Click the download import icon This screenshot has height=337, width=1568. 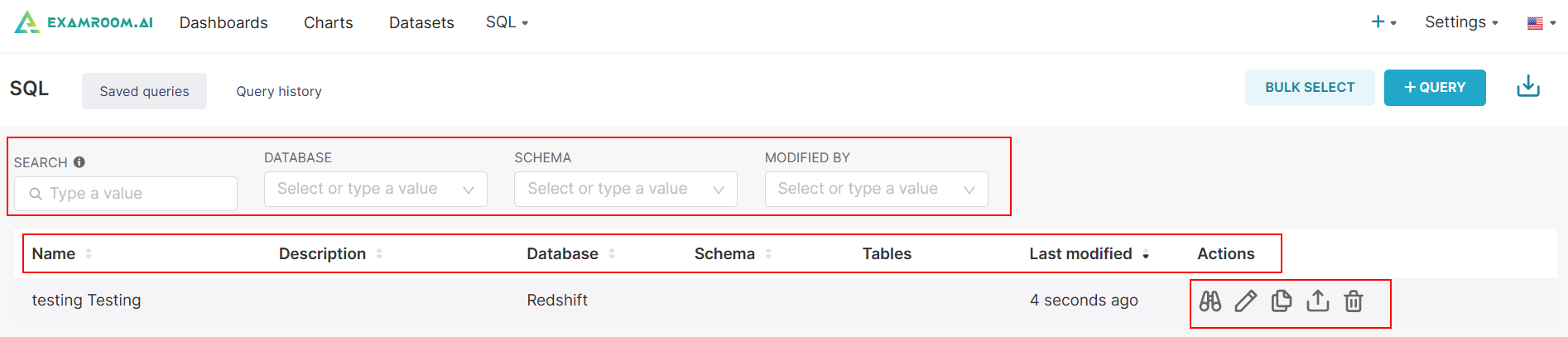point(1527,87)
